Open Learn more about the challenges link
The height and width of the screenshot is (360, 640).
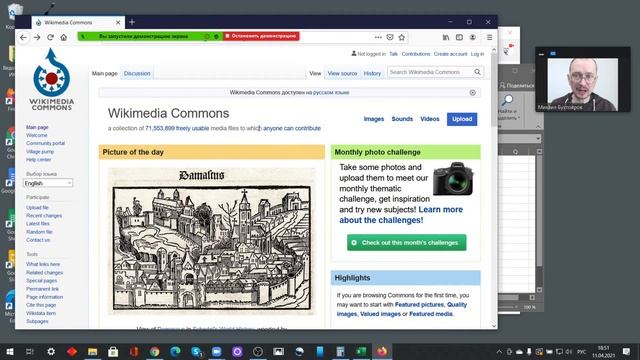coord(401,215)
